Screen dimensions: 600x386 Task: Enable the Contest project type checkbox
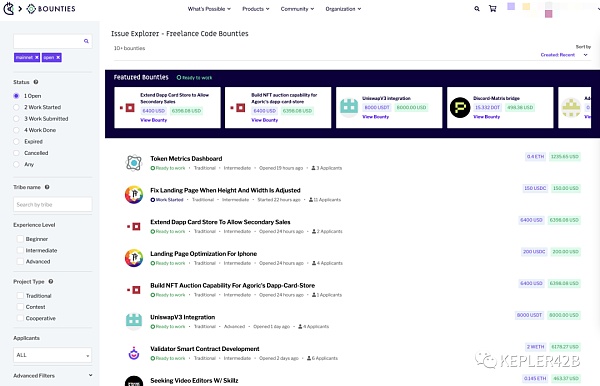coord(20,307)
